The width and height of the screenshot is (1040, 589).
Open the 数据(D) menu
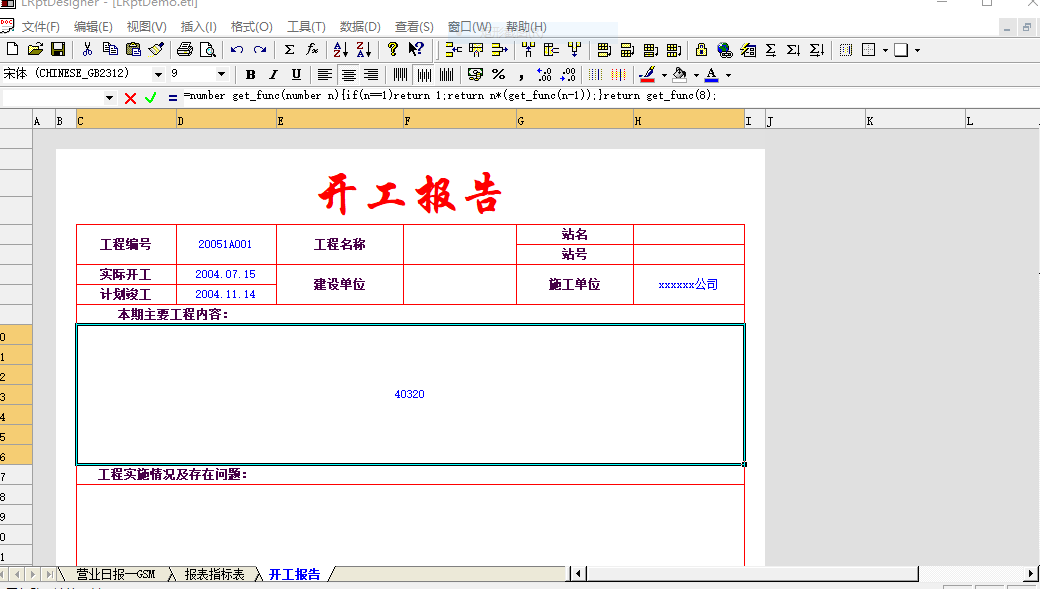point(360,27)
